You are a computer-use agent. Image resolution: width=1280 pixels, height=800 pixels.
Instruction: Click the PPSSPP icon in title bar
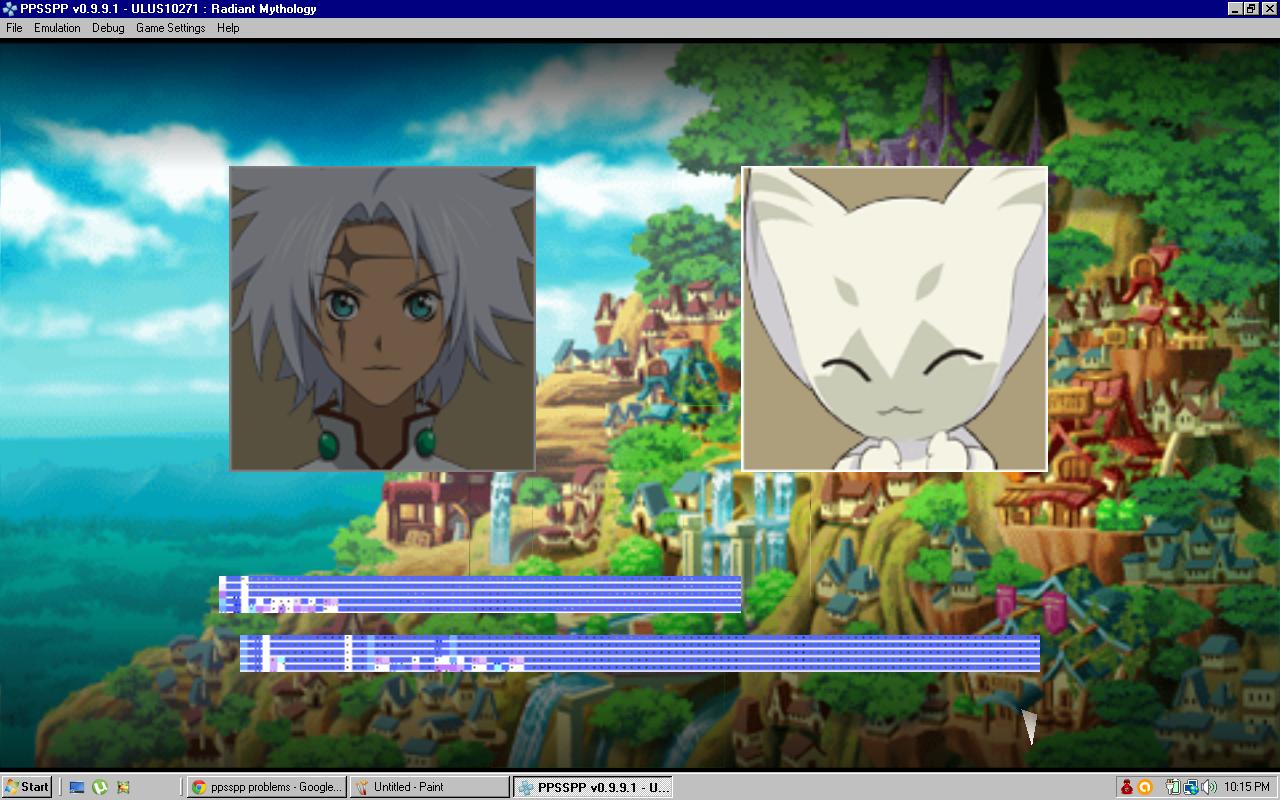click(x=10, y=9)
